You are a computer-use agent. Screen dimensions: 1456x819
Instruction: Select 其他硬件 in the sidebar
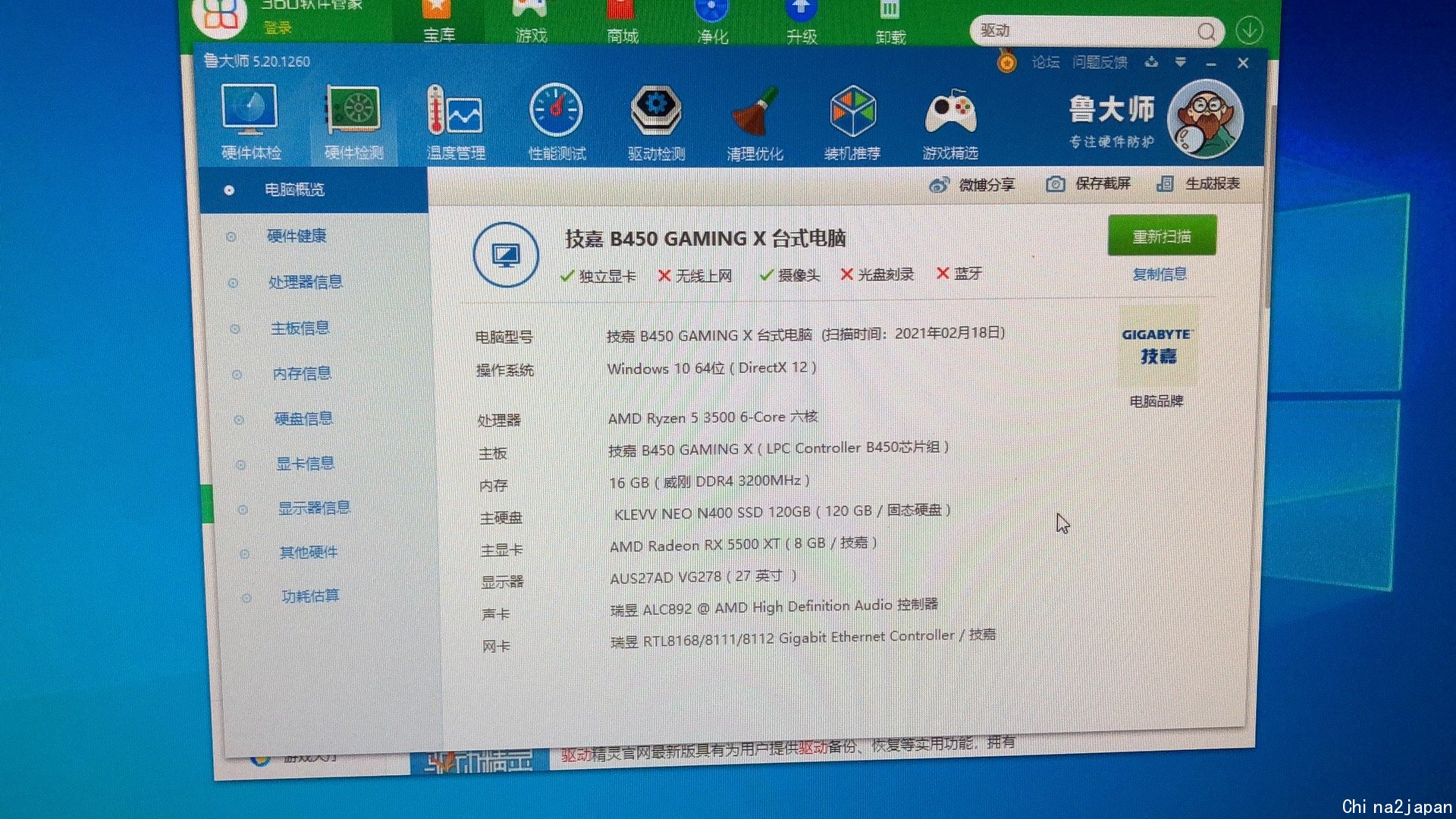coord(309,552)
